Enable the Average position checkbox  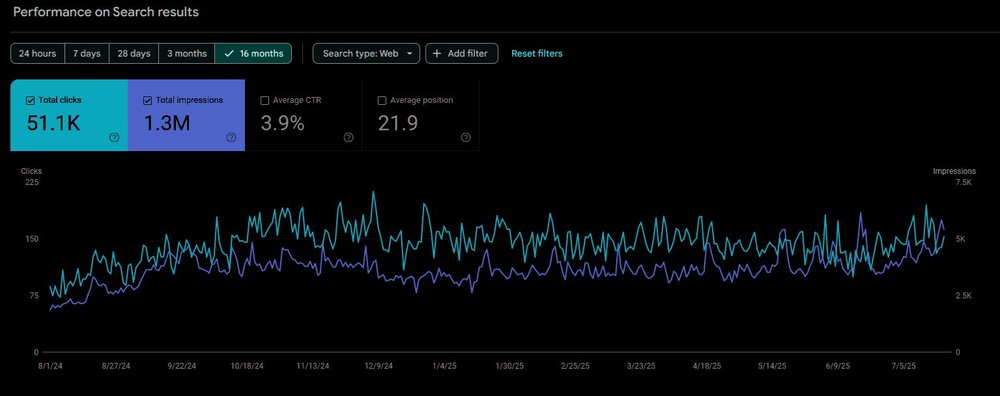pyautogui.click(x=382, y=100)
